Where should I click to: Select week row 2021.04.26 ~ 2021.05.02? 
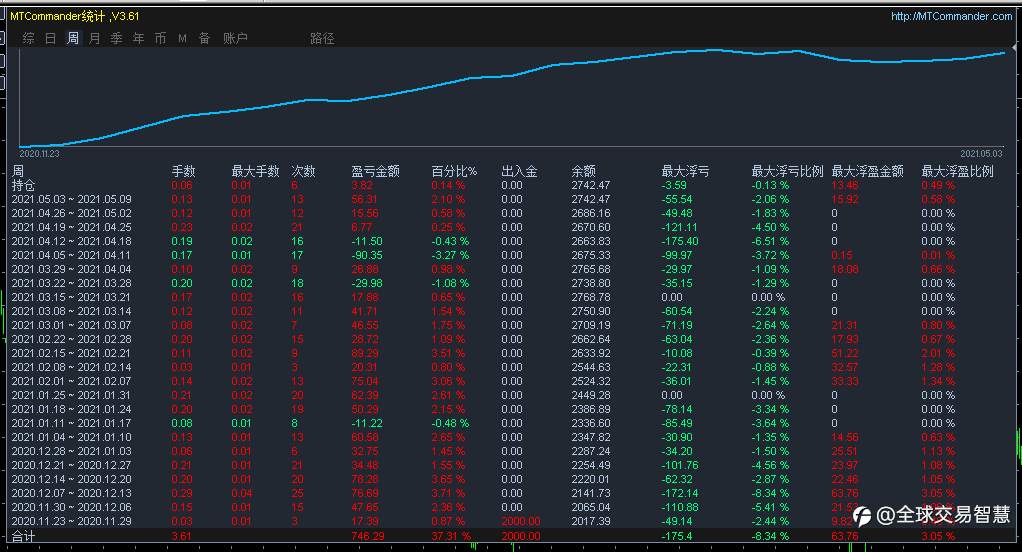click(72, 213)
